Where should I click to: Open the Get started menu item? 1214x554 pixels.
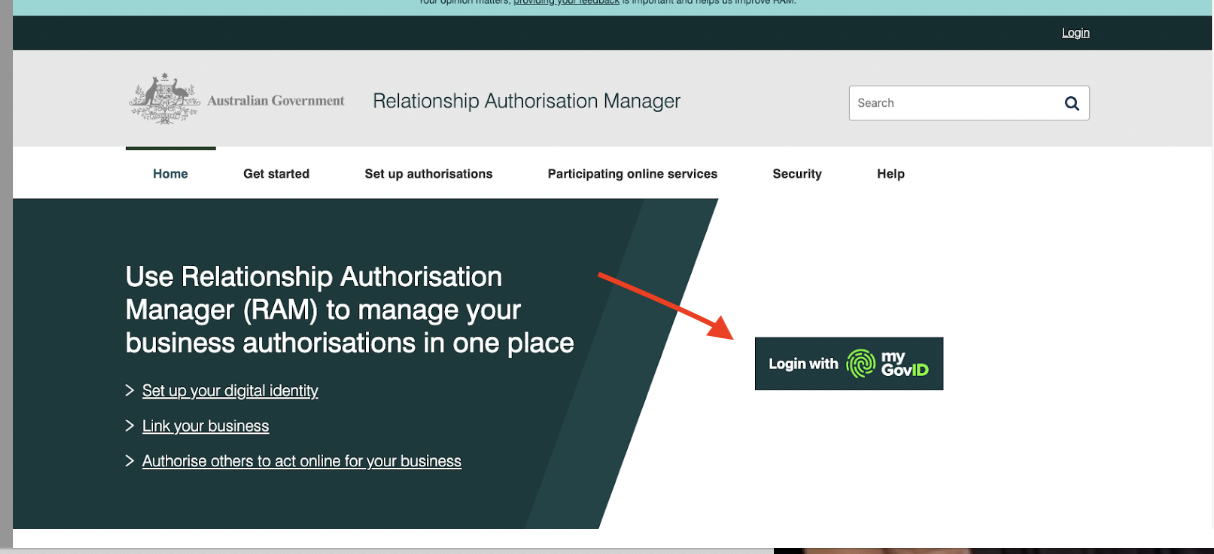[276, 174]
